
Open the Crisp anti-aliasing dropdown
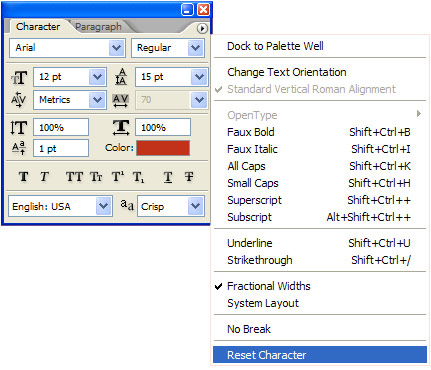click(x=196, y=206)
